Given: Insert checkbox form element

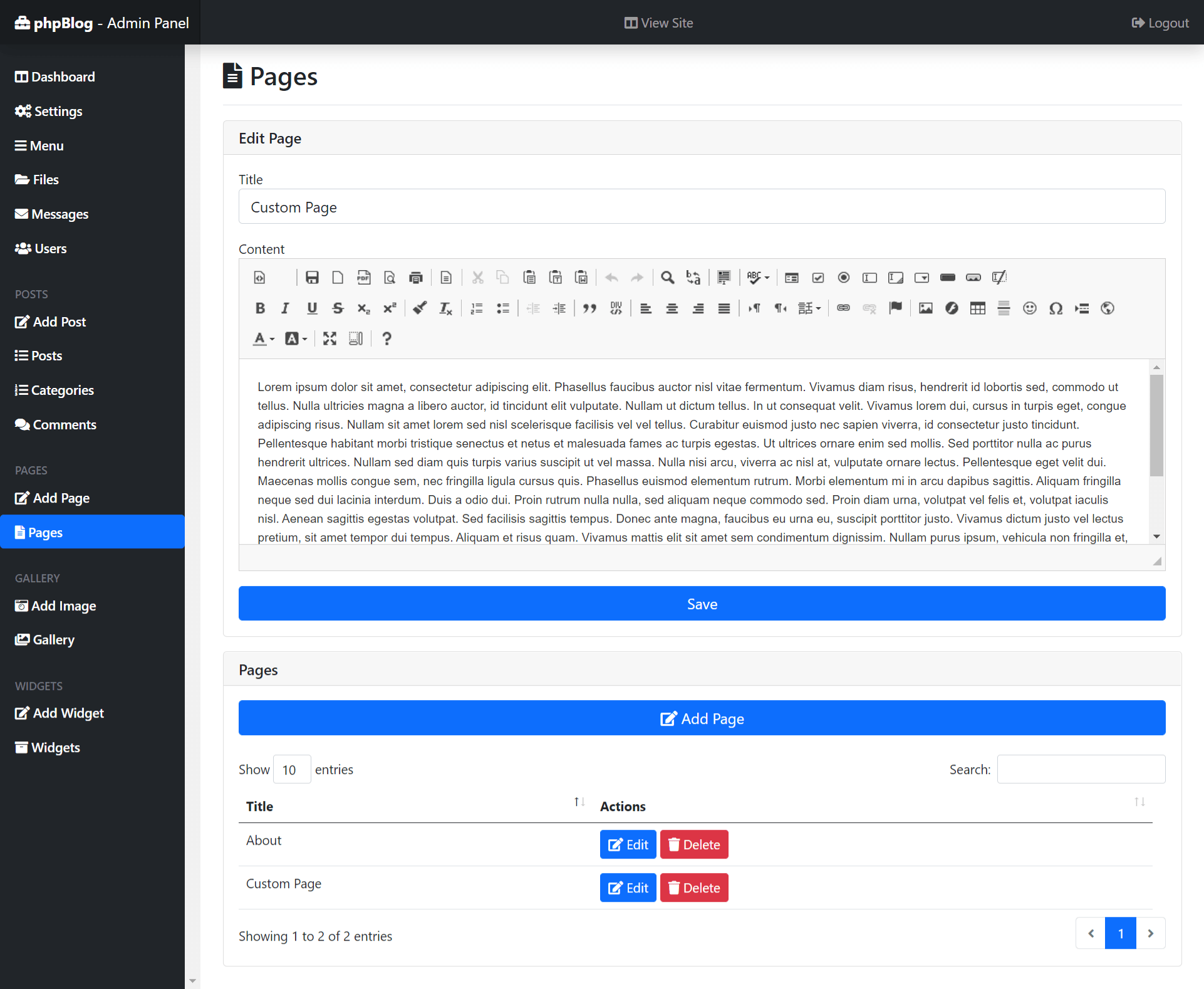Looking at the screenshot, I should 817,278.
